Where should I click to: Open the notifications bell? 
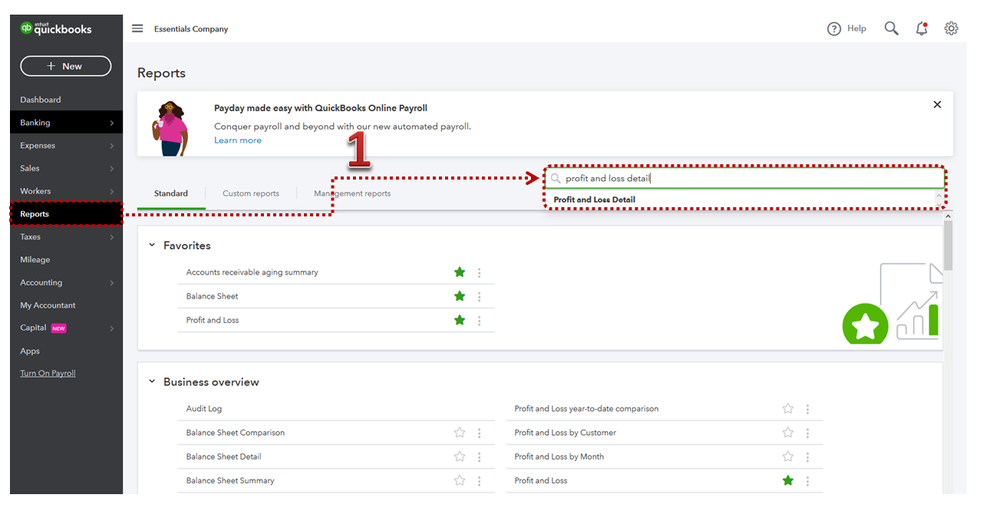click(x=921, y=29)
